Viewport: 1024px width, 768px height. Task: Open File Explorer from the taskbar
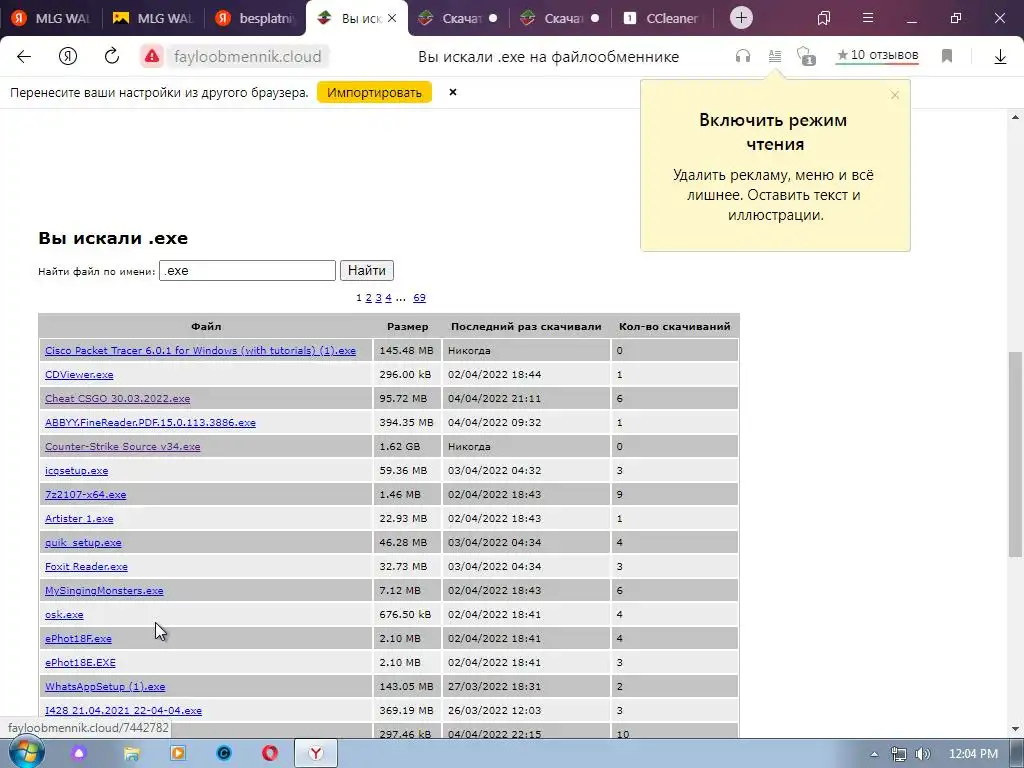click(x=131, y=754)
